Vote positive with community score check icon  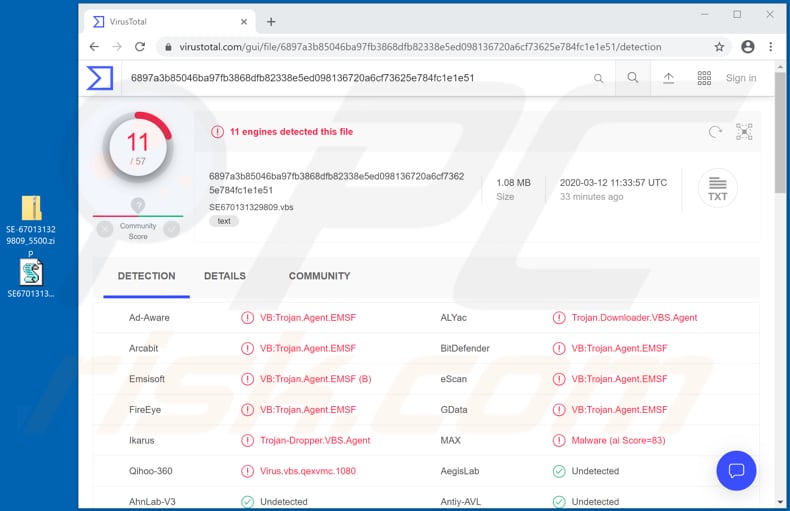171,229
